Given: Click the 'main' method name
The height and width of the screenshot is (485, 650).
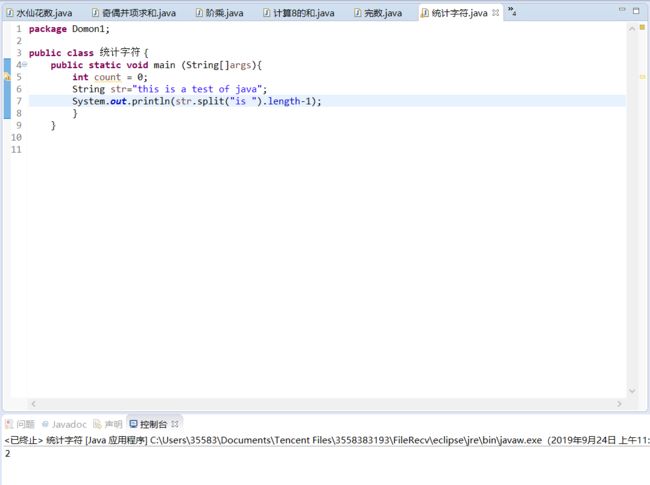Looking at the screenshot, I should pyautogui.click(x=165, y=65).
